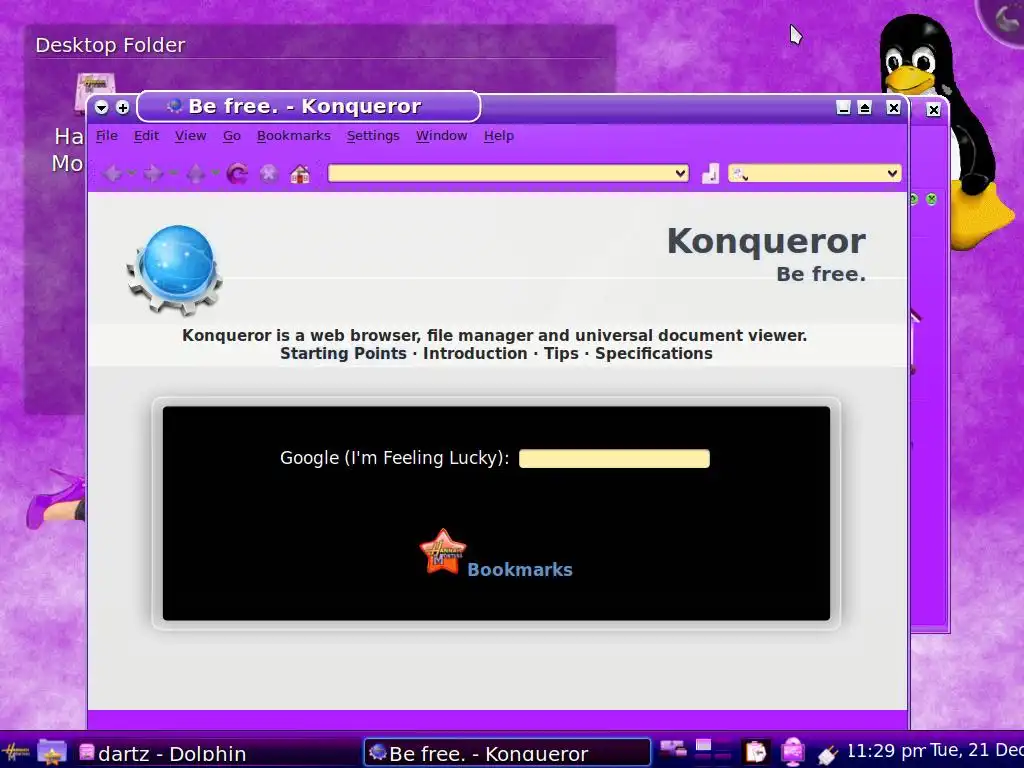The height and width of the screenshot is (768, 1024).
Task: Click the Google I'm Feeling Lucky input field
Action: tap(614, 458)
